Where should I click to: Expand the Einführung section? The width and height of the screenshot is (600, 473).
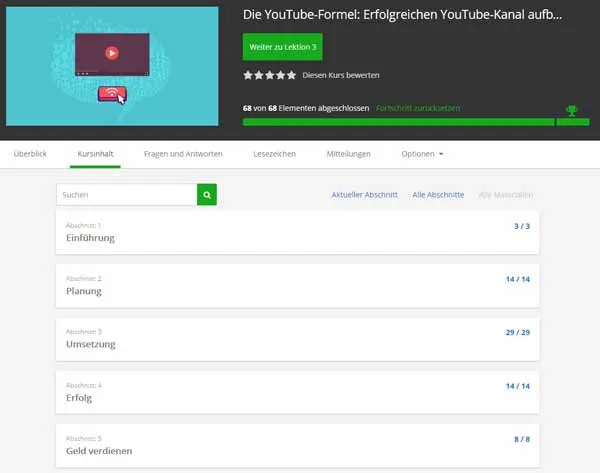(x=297, y=232)
